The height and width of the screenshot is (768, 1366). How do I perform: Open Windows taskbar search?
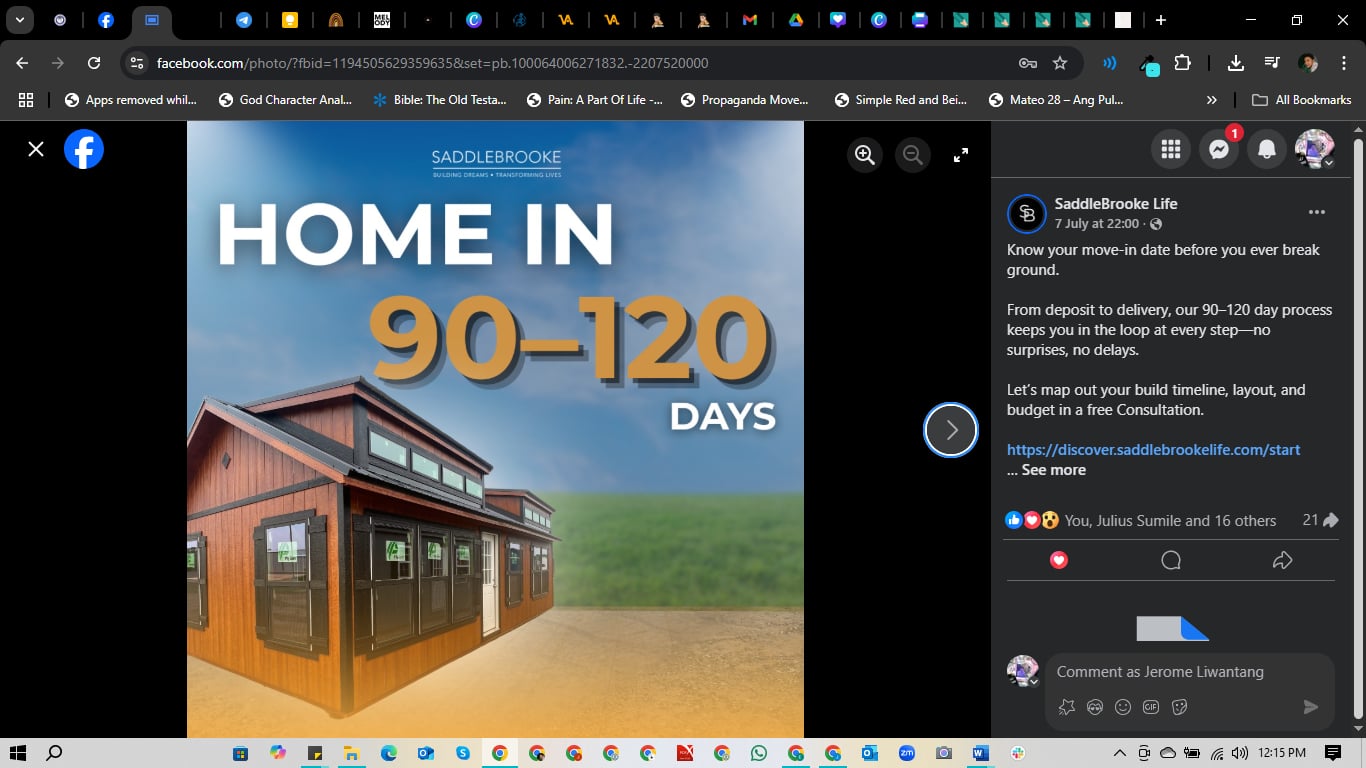(55, 753)
